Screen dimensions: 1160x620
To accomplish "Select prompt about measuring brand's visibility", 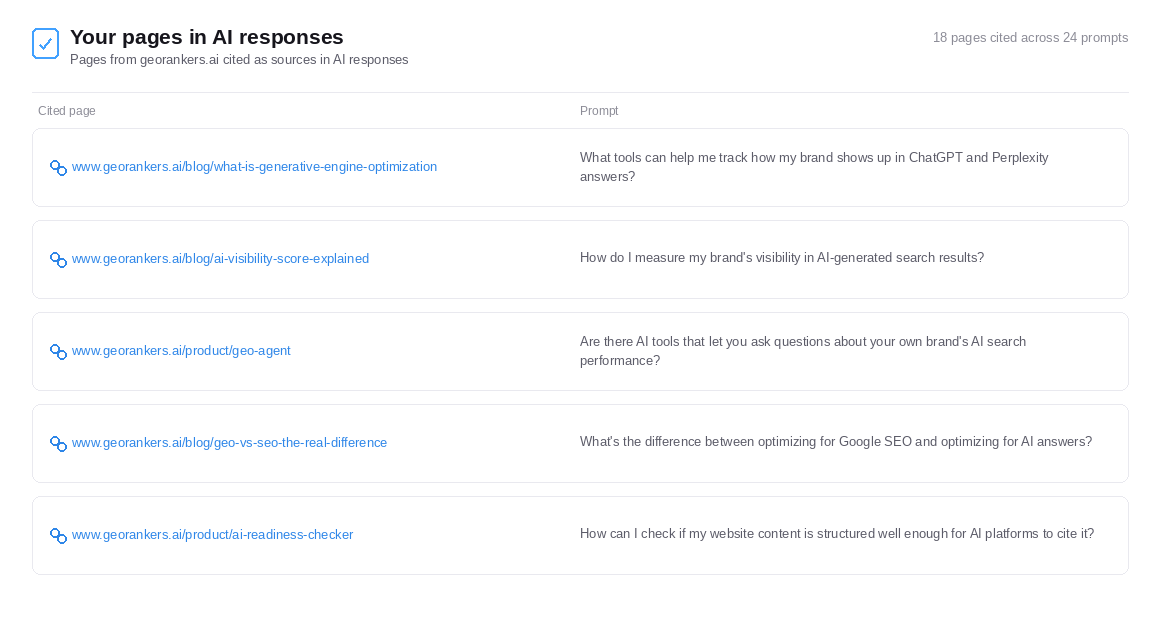I will [x=782, y=258].
